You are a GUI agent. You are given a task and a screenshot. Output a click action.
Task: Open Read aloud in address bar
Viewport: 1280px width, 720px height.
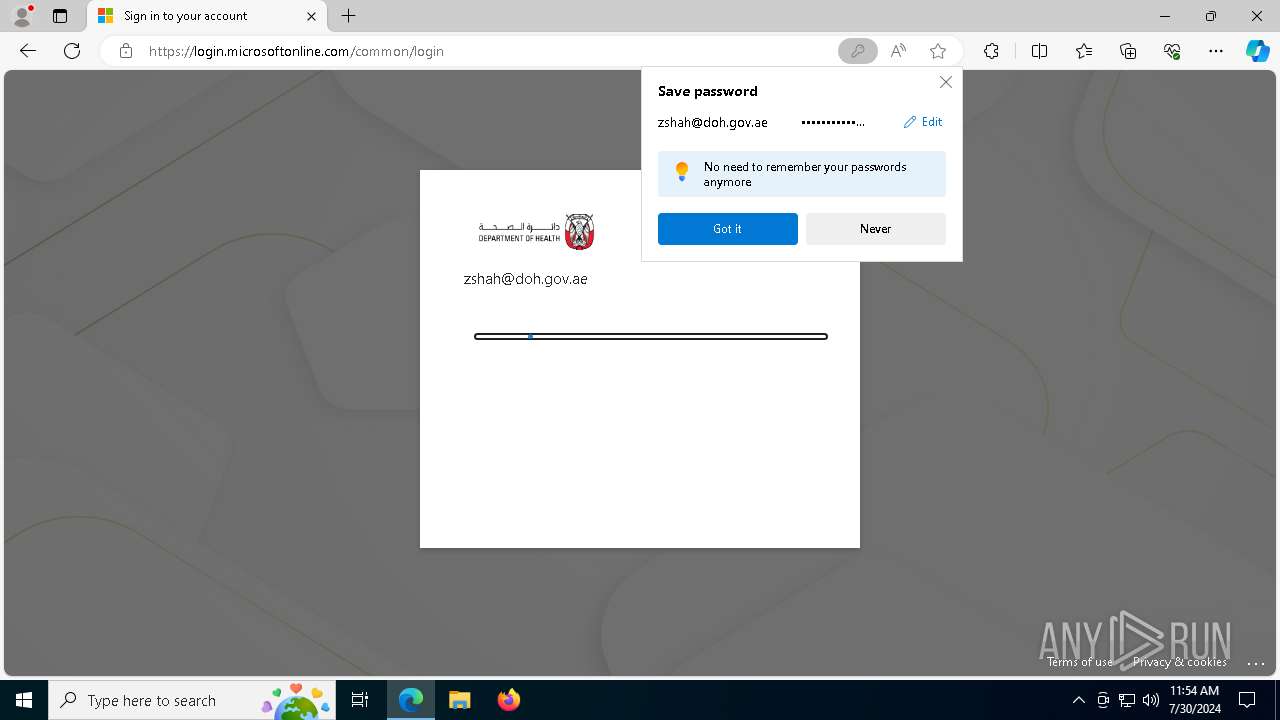pyautogui.click(x=898, y=51)
